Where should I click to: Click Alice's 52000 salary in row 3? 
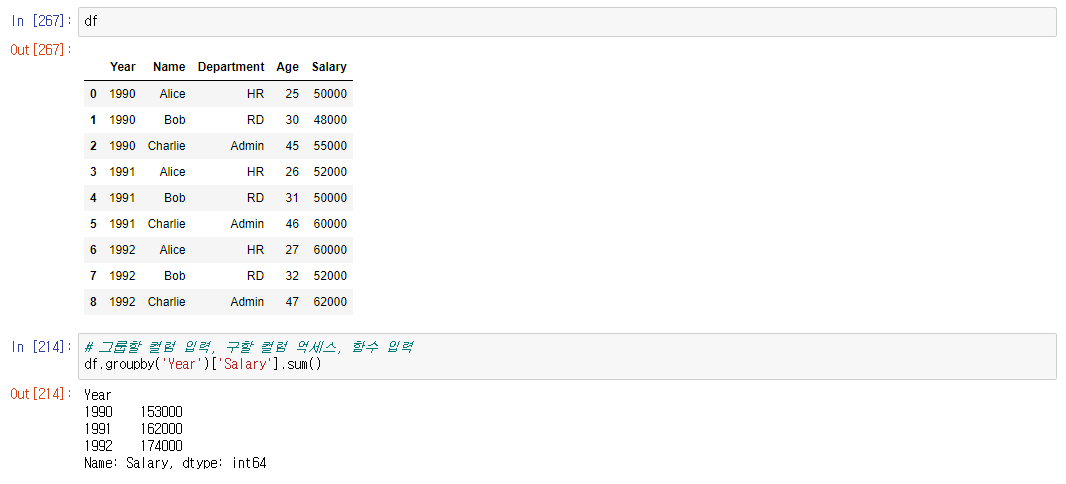[x=330, y=172]
